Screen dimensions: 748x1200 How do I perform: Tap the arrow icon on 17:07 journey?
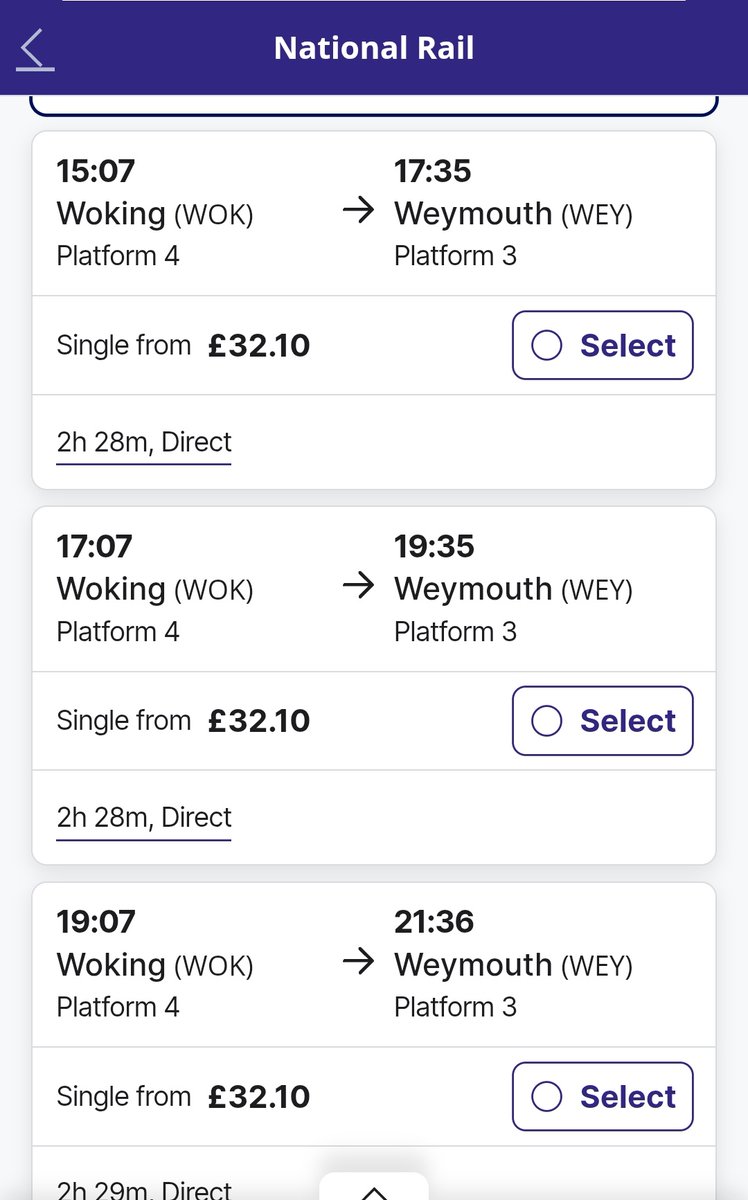[x=357, y=587]
